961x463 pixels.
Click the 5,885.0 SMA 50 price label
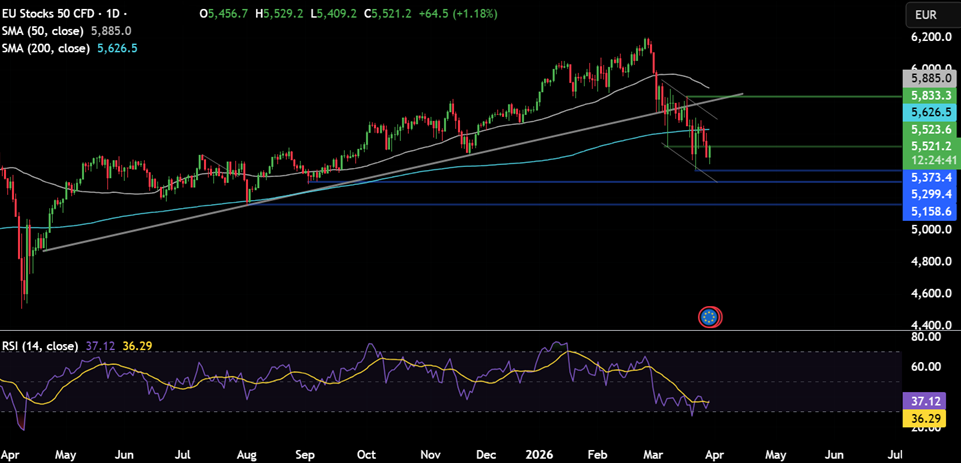pyautogui.click(x=929, y=77)
